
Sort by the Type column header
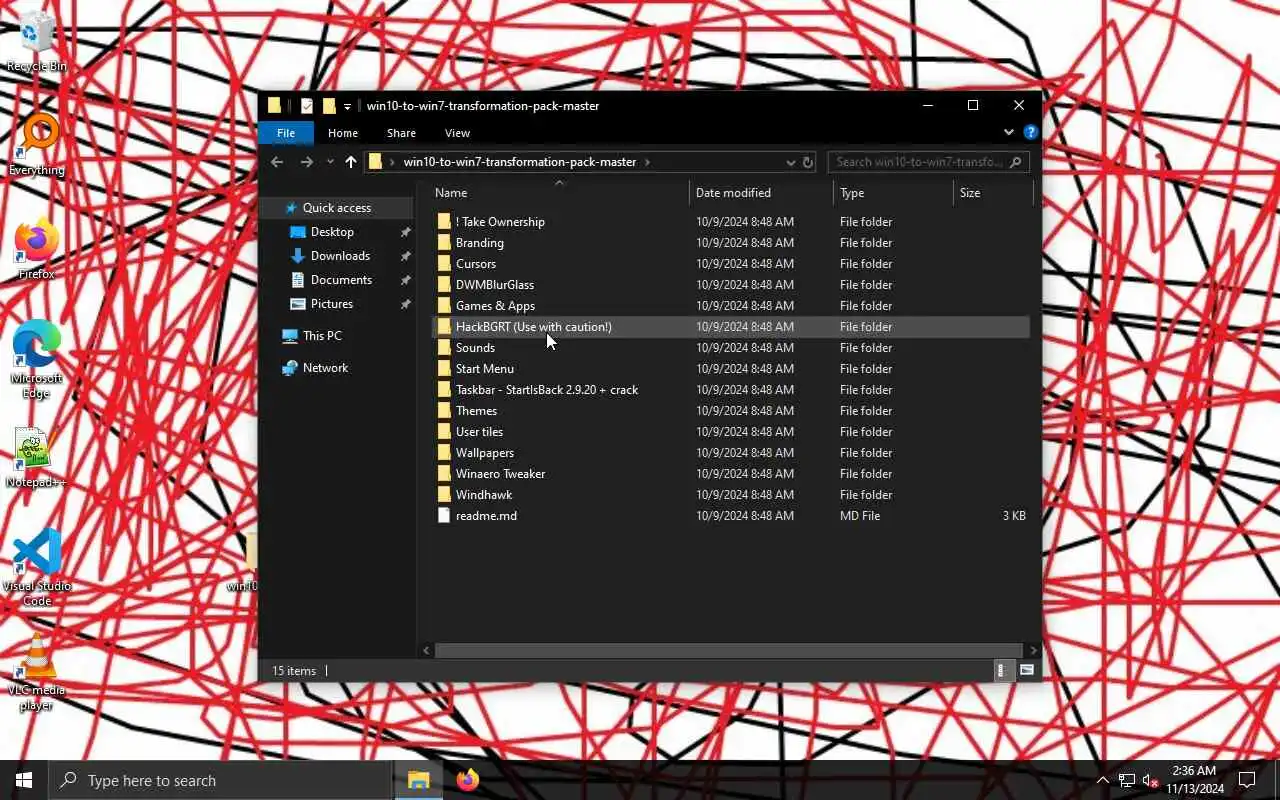coord(893,193)
